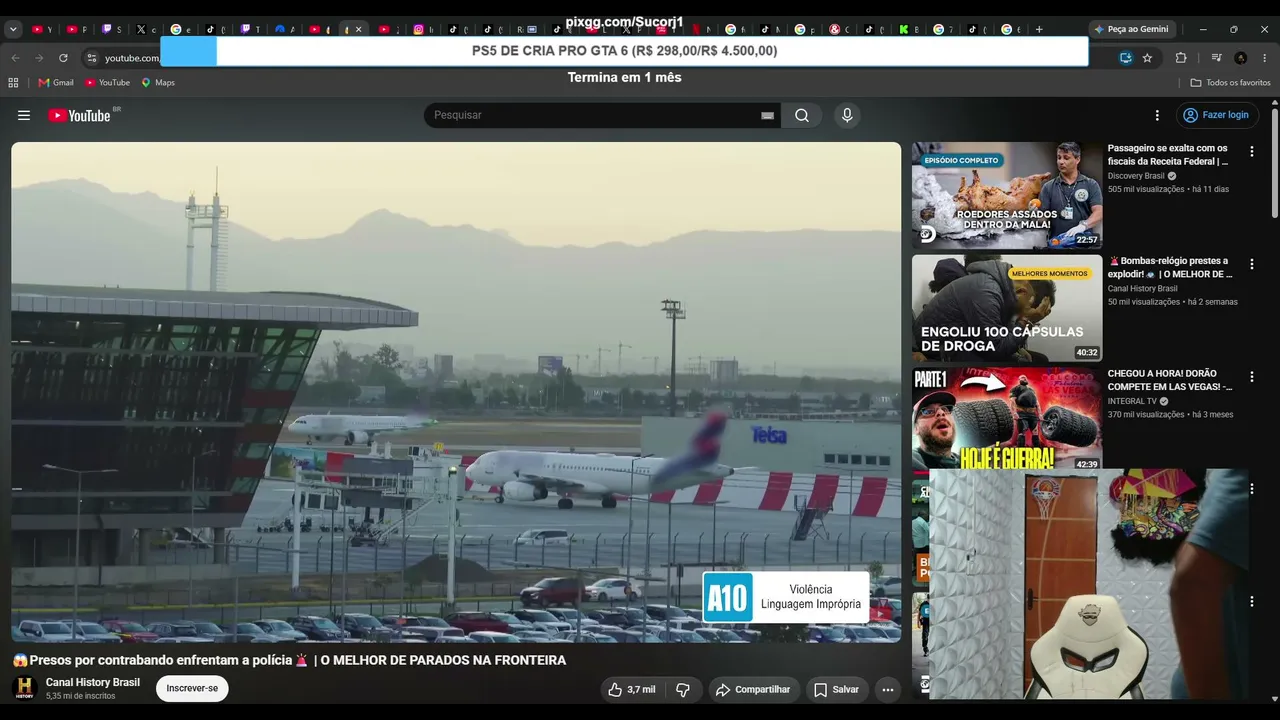This screenshot has width=1280, height=720.
Task: Open title 'Bombas-relógio prestes a explodir'
Action: click(x=1170, y=268)
